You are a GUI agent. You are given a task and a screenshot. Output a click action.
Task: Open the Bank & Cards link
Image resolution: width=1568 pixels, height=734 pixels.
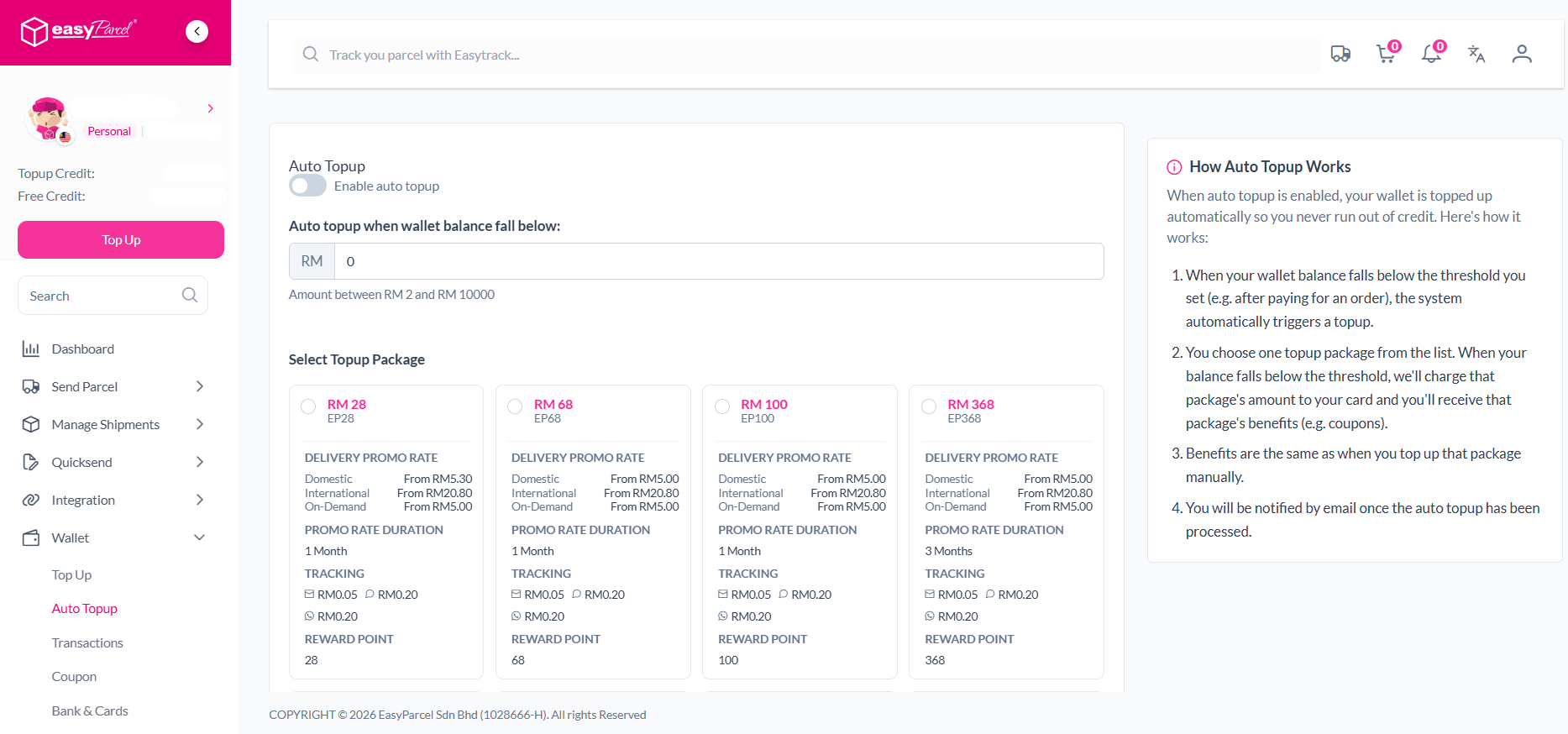click(90, 710)
